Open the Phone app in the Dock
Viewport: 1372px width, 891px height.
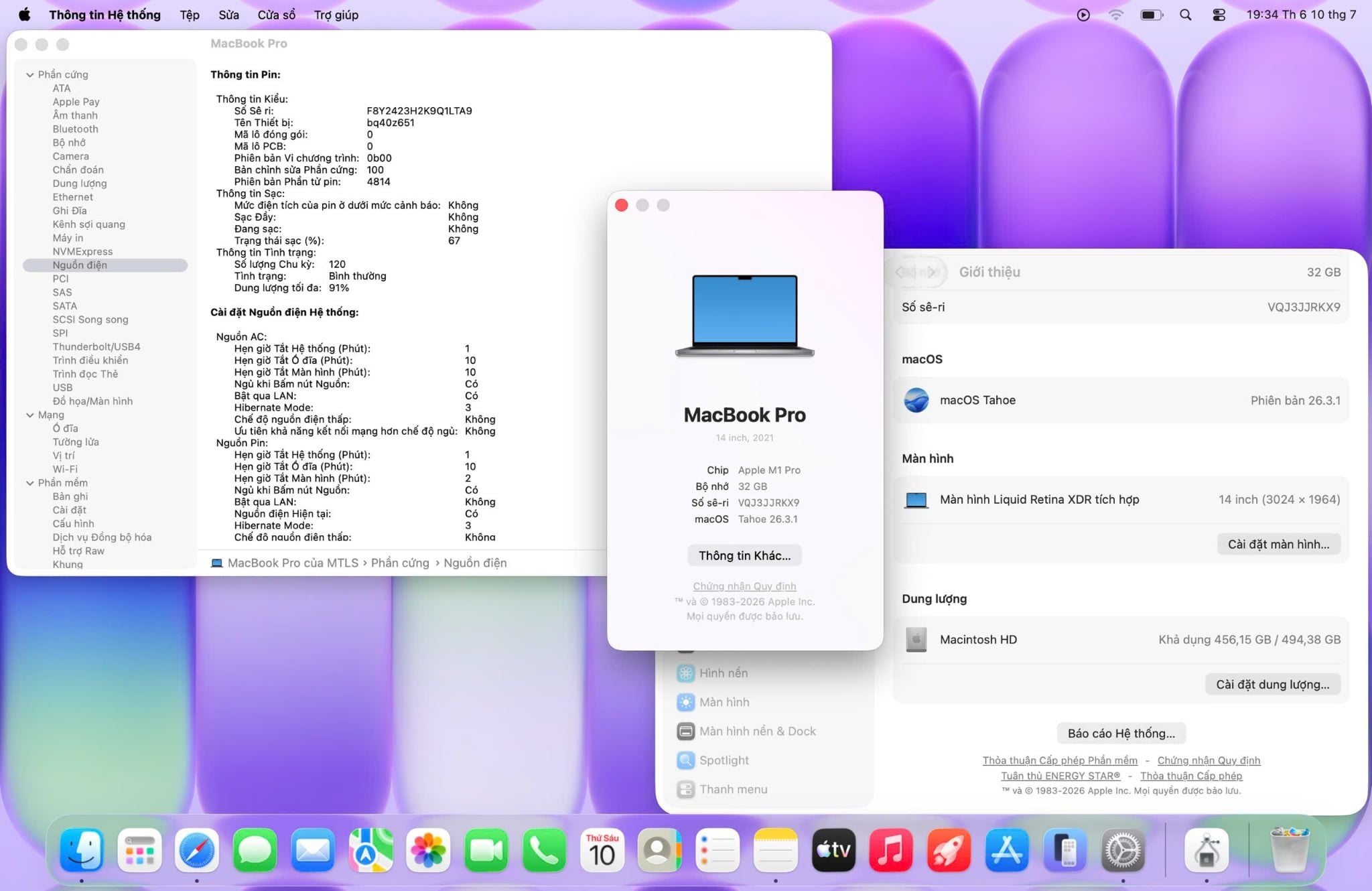pyautogui.click(x=544, y=850)
